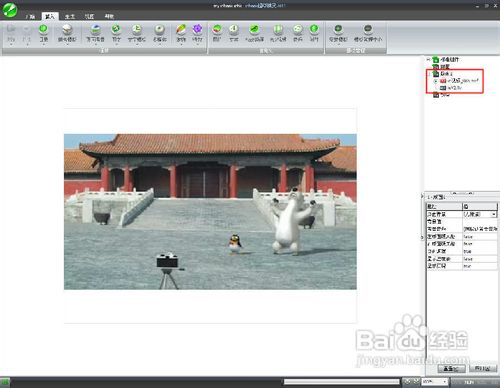Click the small green round ribbon icon
This screenshot has width=500, height=388.
(43, 29)
